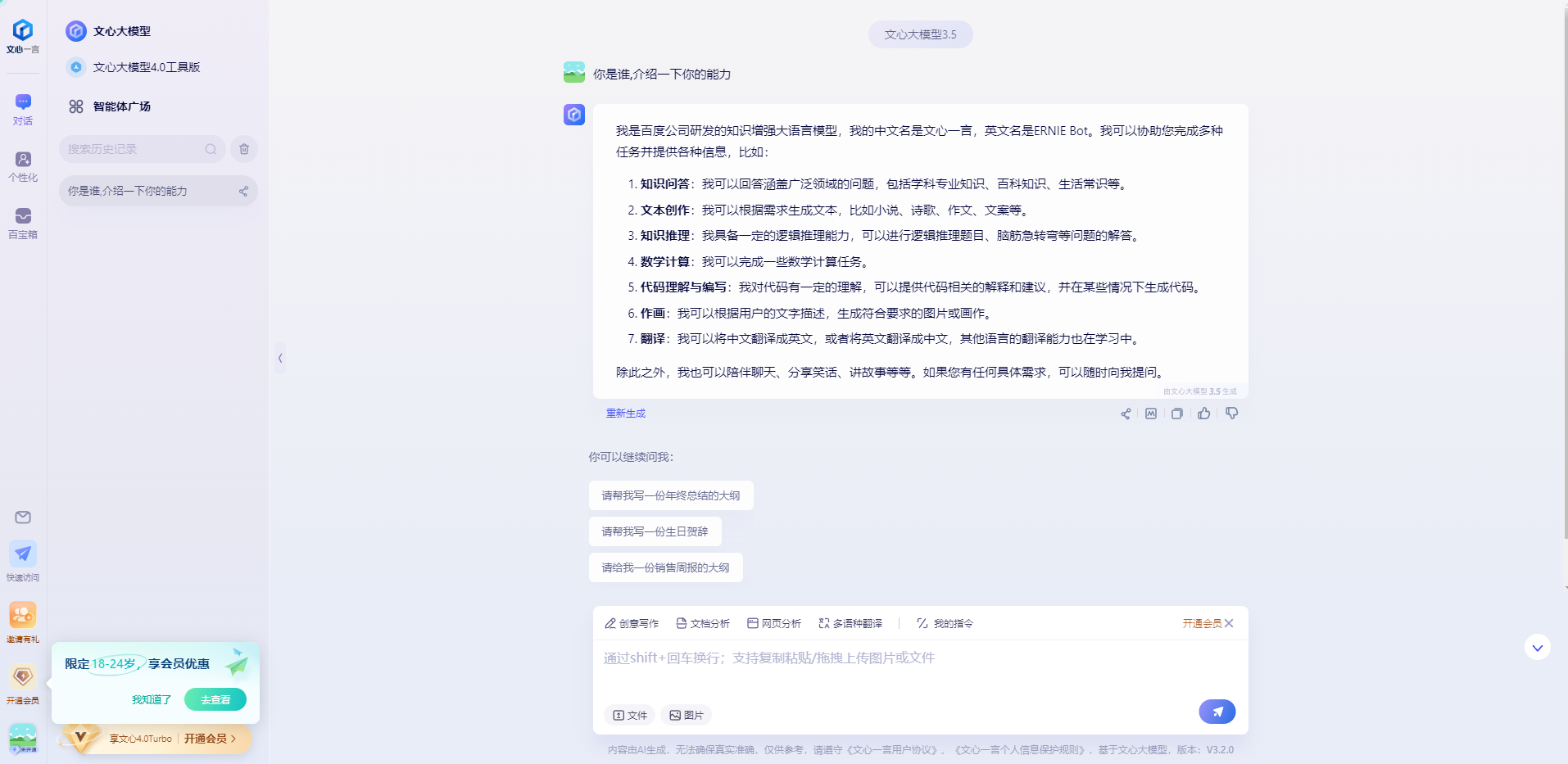The width and height of the screenshot is (1568, 764).
Task: Choose suggestion 请给我一份销售周报的大纲
Action: [x=665, y=567]
